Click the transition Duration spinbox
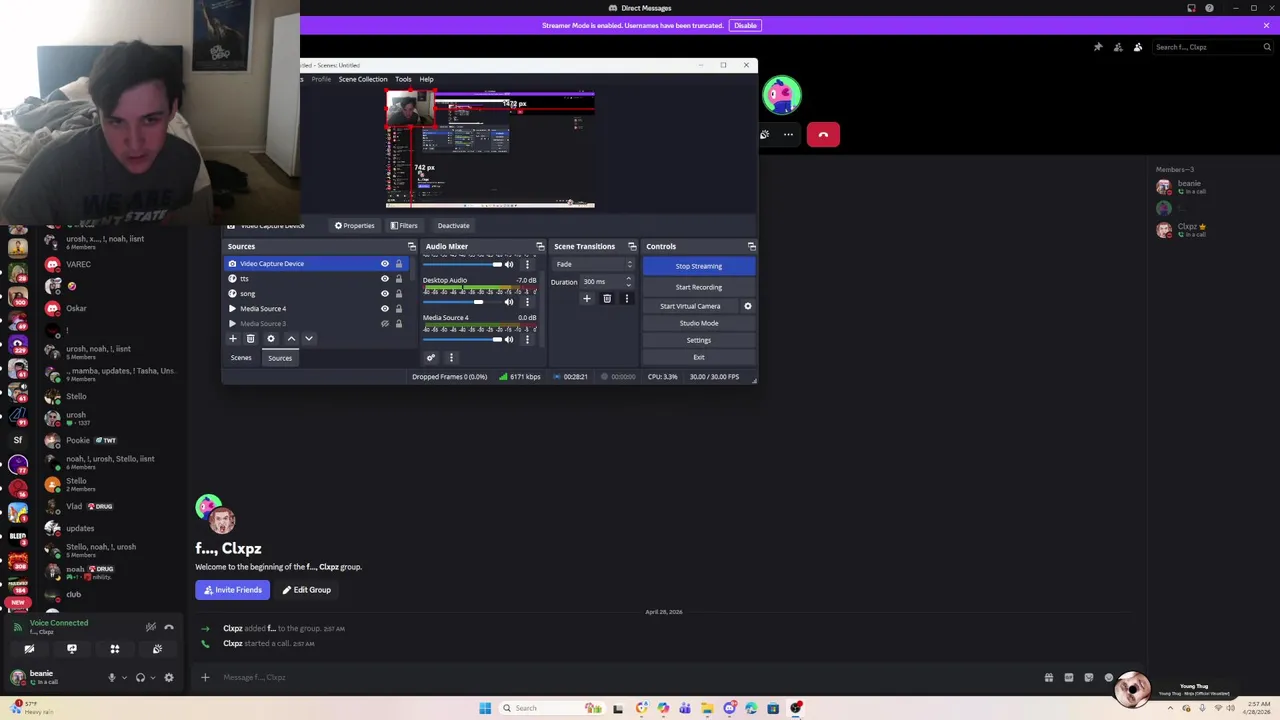This screenshot has width=1280, height=720. coord(607,282)
